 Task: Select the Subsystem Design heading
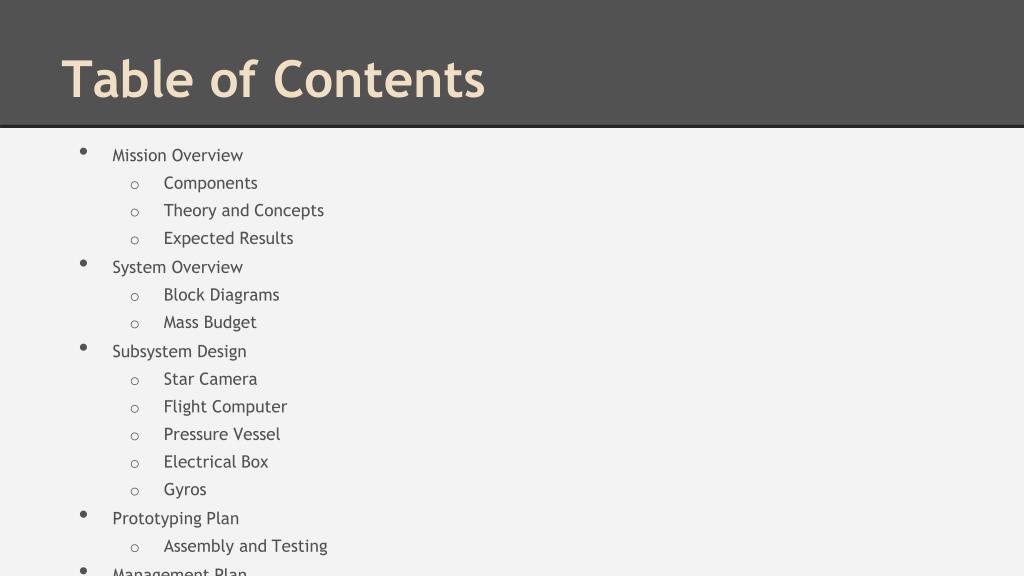(180, 351)
